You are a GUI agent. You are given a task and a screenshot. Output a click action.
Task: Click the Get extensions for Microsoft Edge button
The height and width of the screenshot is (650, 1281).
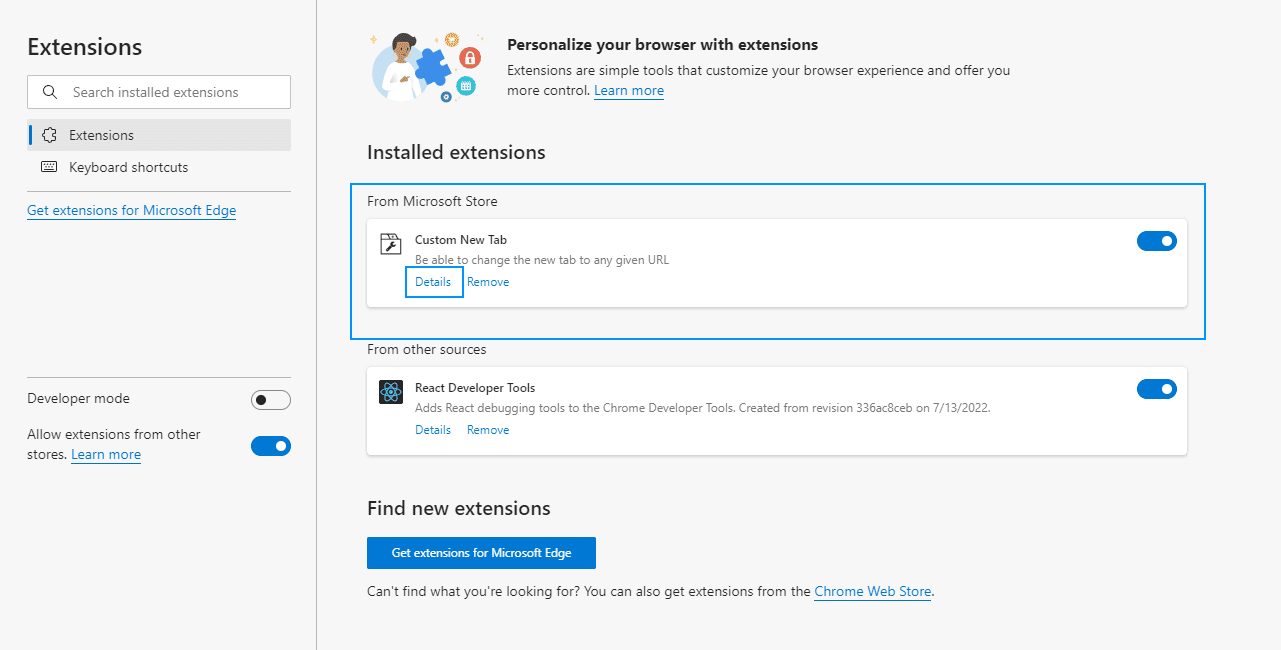tap(481, 552)
